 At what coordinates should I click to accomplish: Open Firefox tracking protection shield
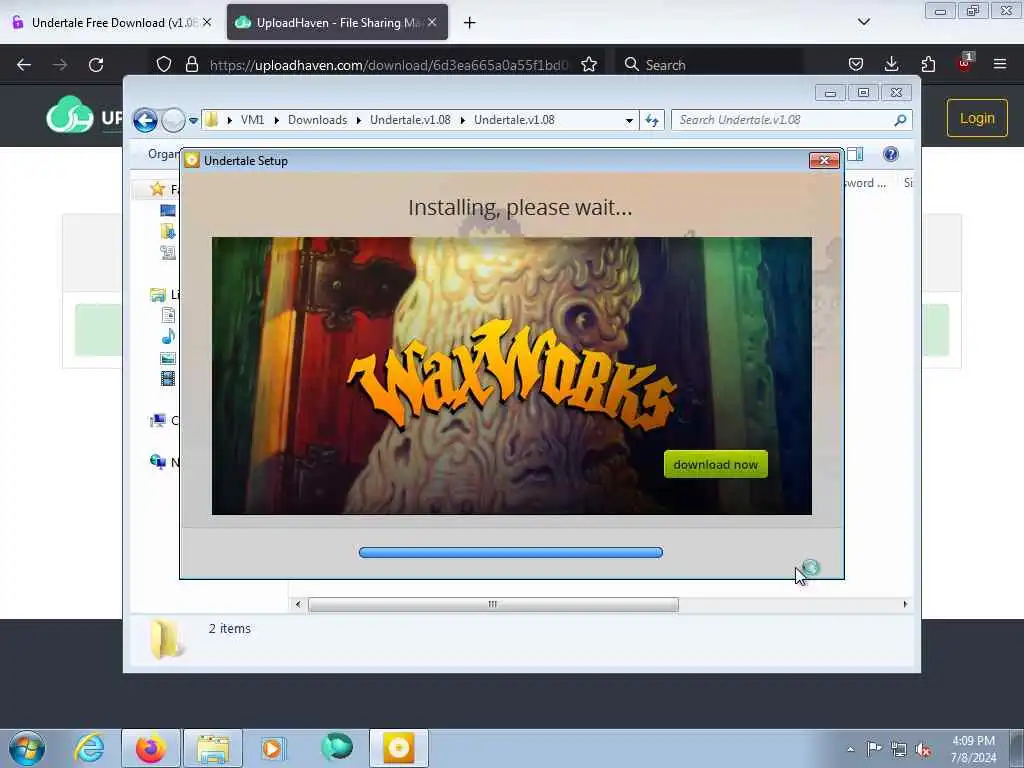coord(164,64)
